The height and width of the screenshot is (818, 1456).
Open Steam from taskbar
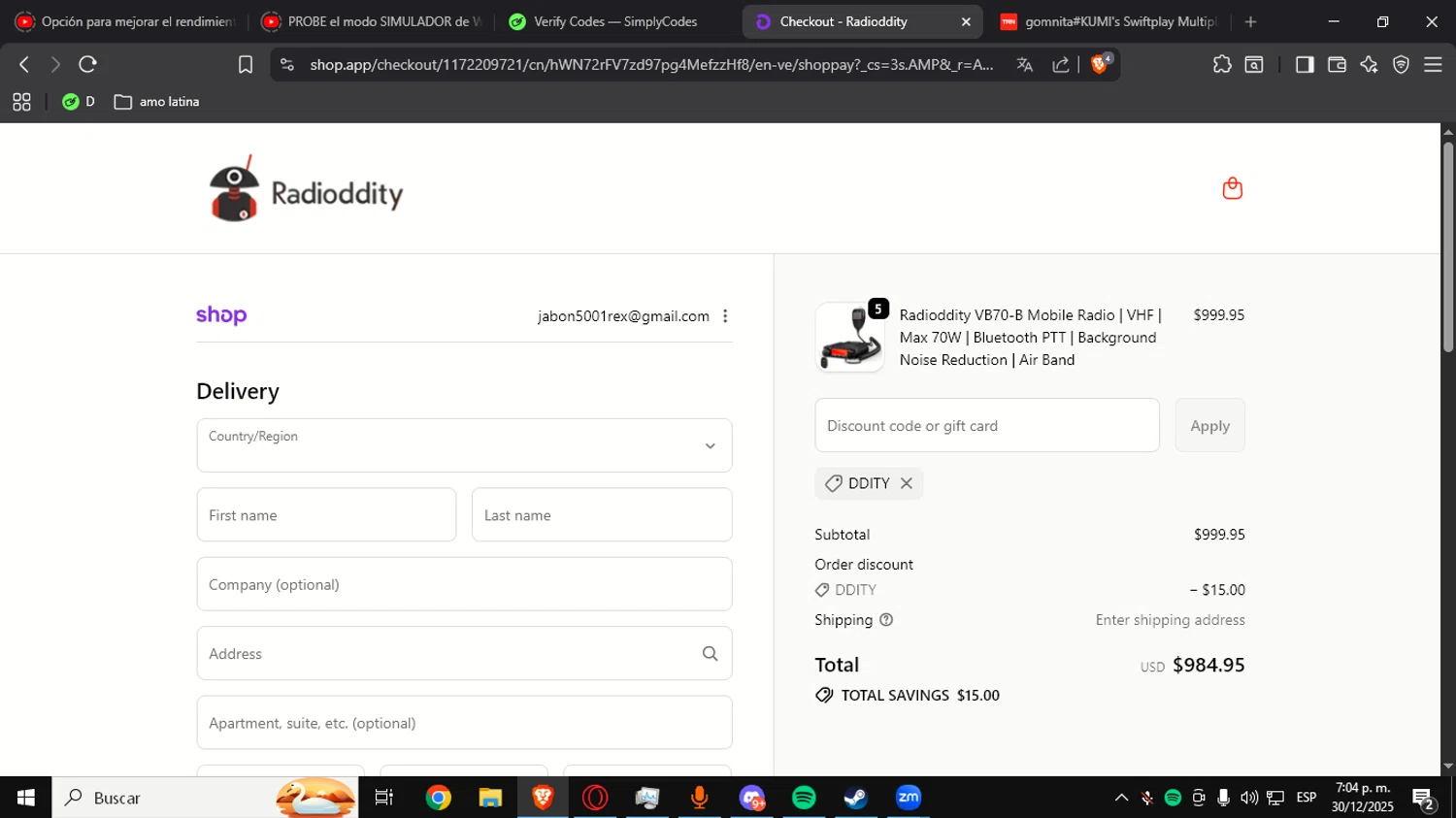coord(855,798)
